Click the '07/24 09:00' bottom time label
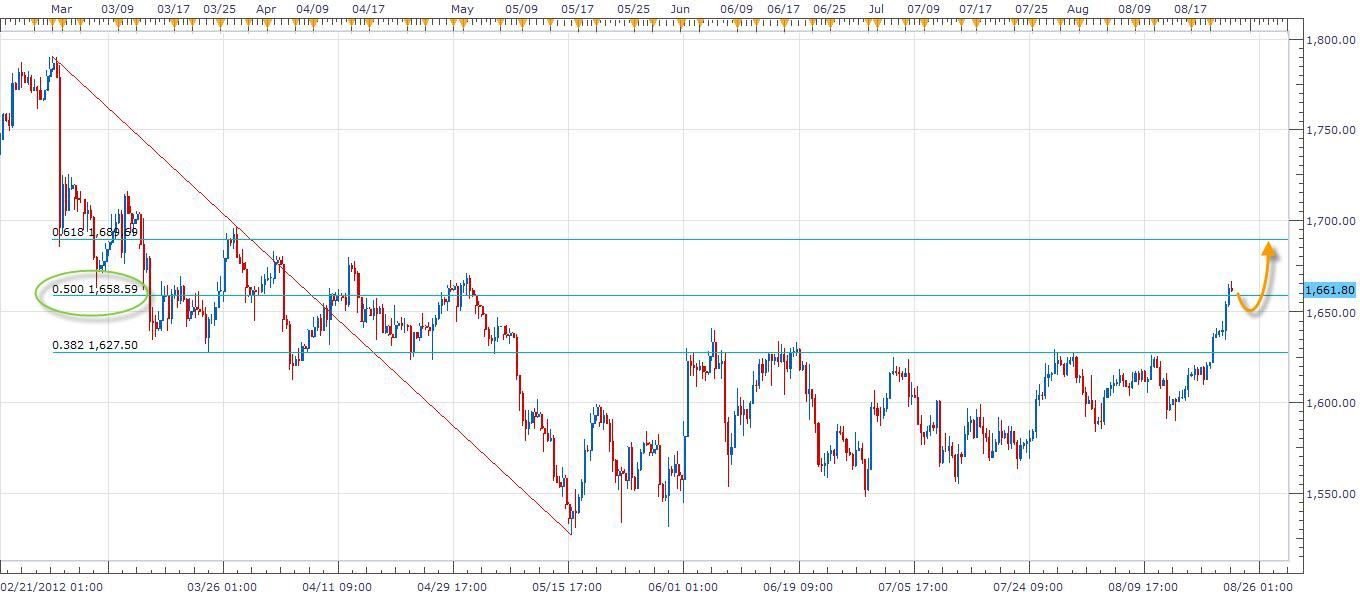The height and width of the screenshot is (598, 1360). point(1028,587)
